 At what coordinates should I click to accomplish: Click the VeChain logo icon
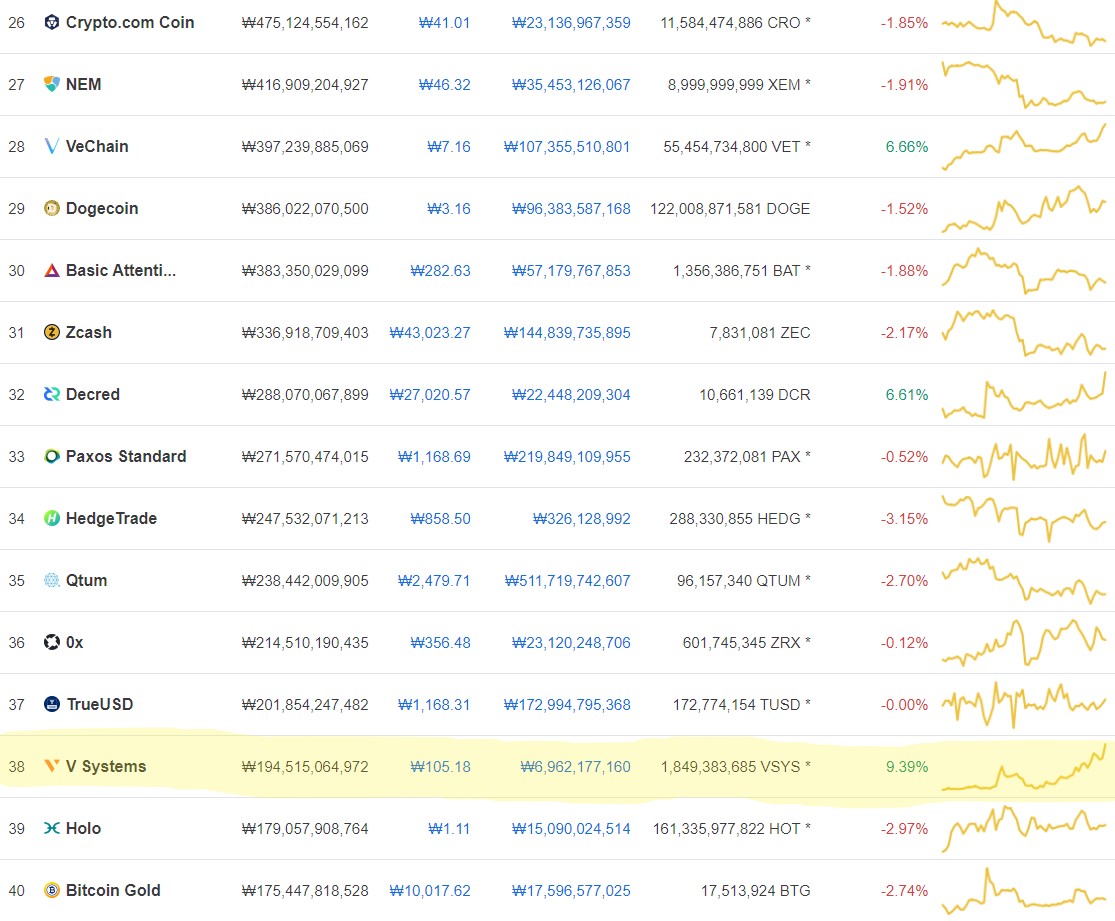(52, 147)
